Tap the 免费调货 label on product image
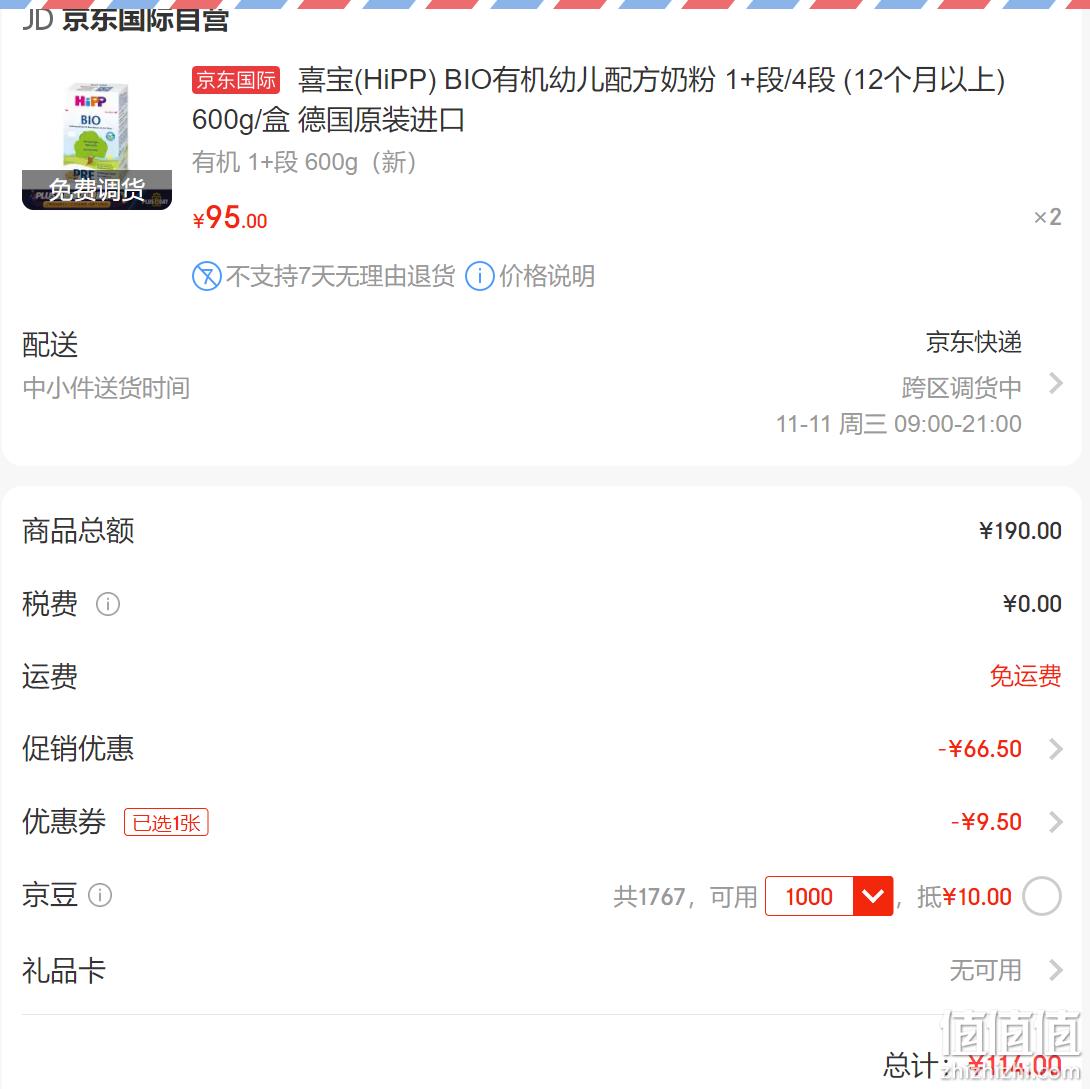 click(97, 189)
